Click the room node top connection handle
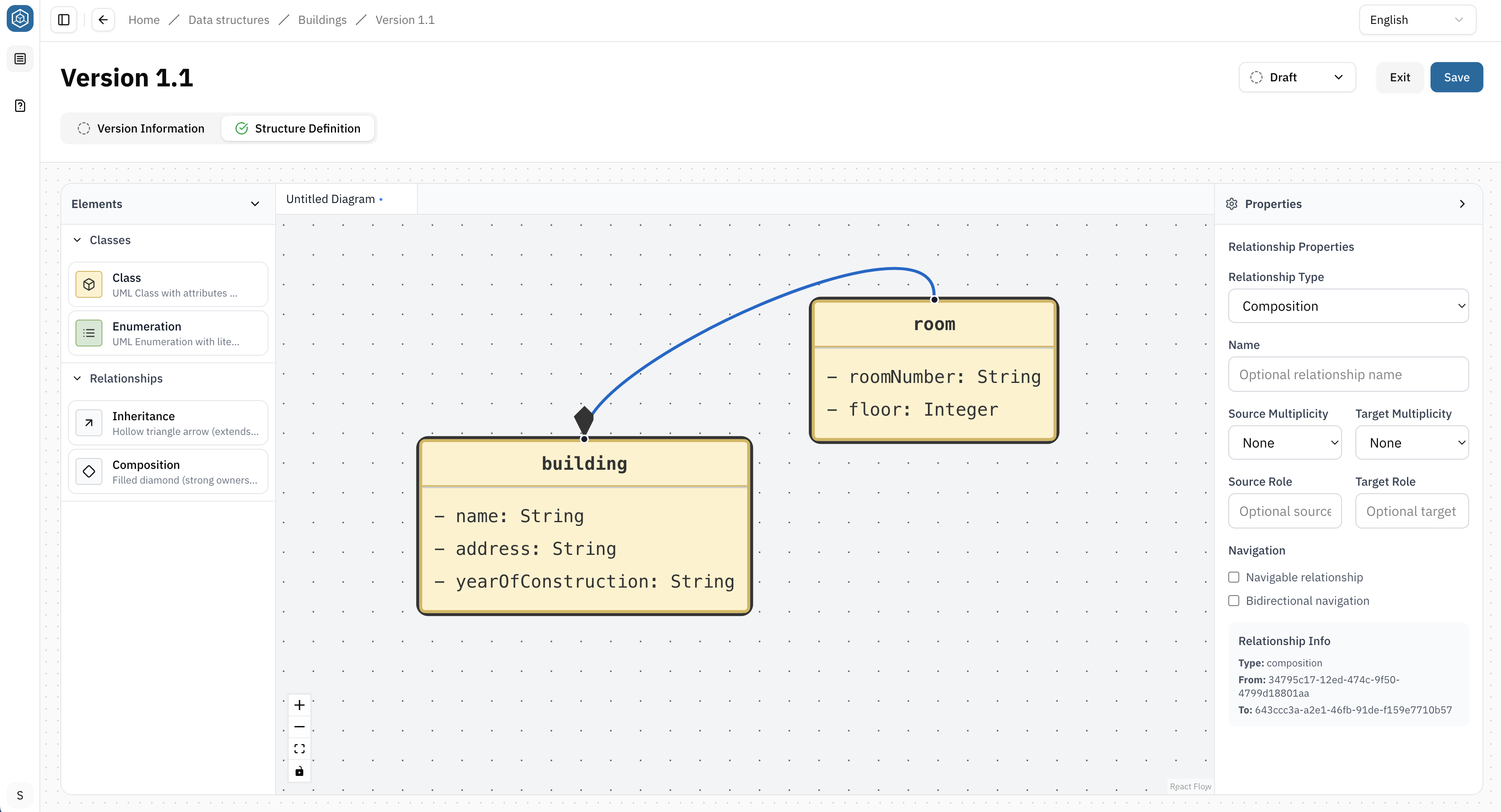1501x812 pixels. pyautogui.click(x=934, y=299)
